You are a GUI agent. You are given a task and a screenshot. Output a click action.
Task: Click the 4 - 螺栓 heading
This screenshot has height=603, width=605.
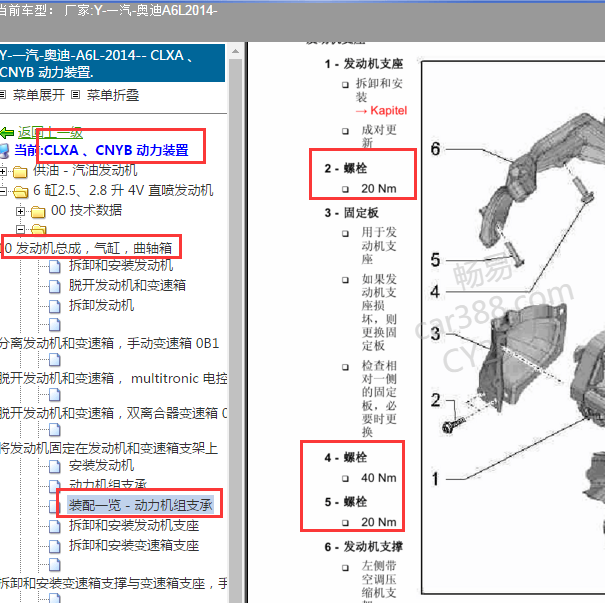[x=346, y=458]
